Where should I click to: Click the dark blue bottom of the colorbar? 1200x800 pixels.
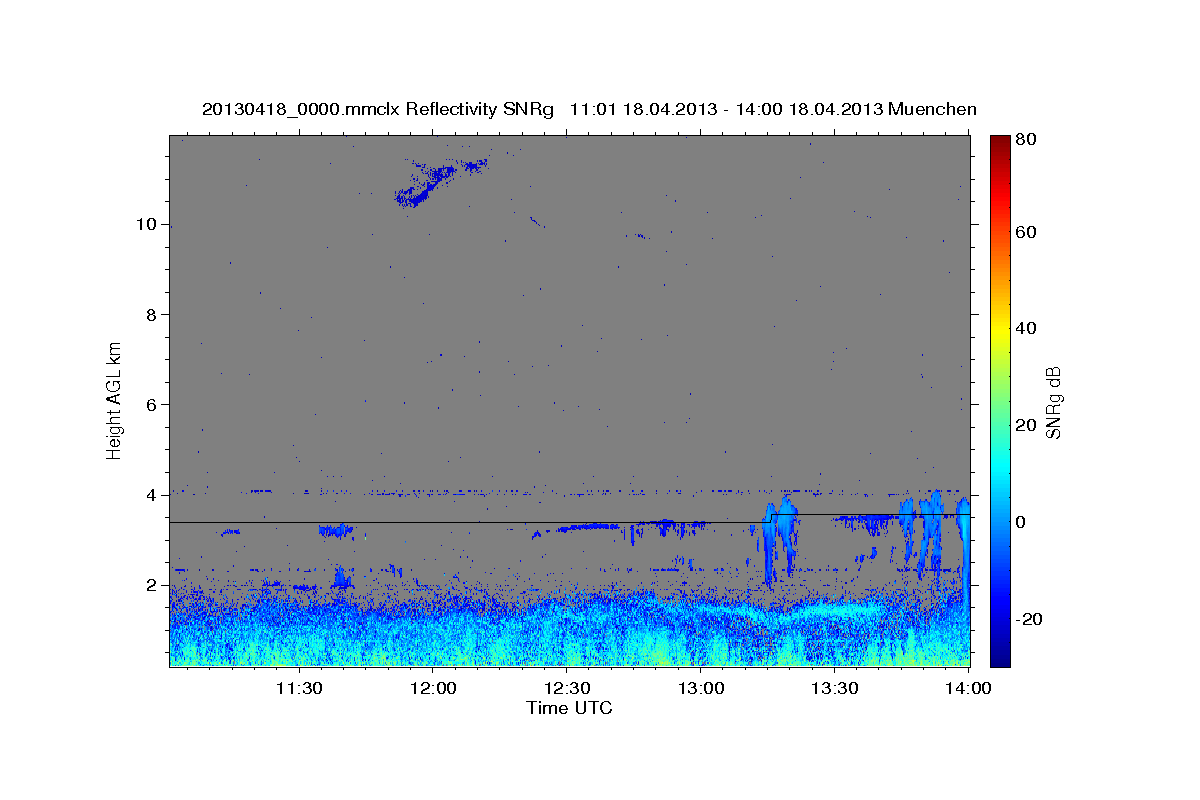[x=999, y=655]
